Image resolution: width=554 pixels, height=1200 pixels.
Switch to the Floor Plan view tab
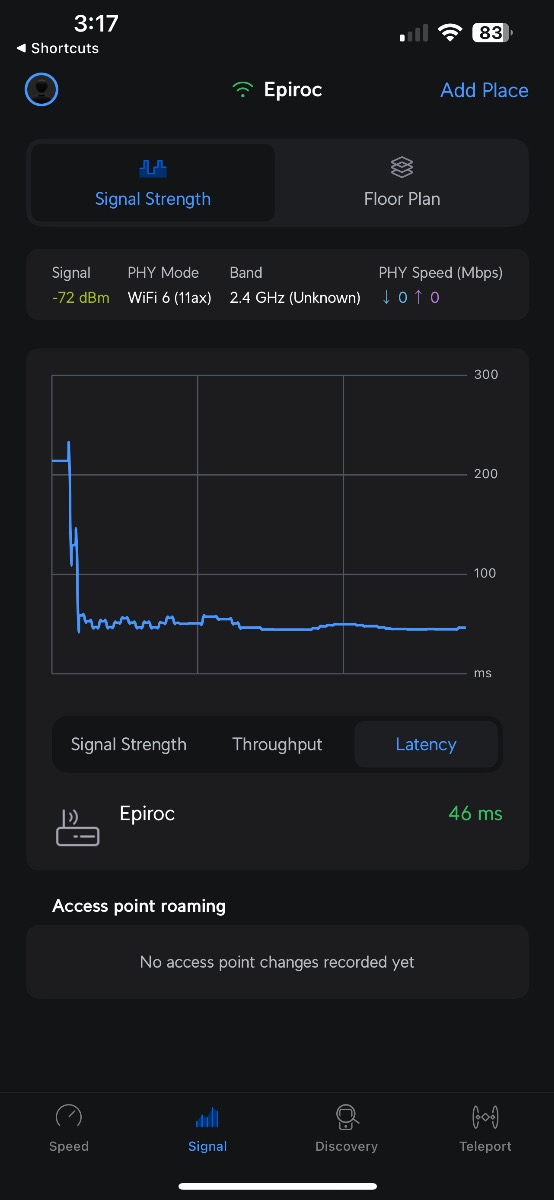click(x=402, y=183)
